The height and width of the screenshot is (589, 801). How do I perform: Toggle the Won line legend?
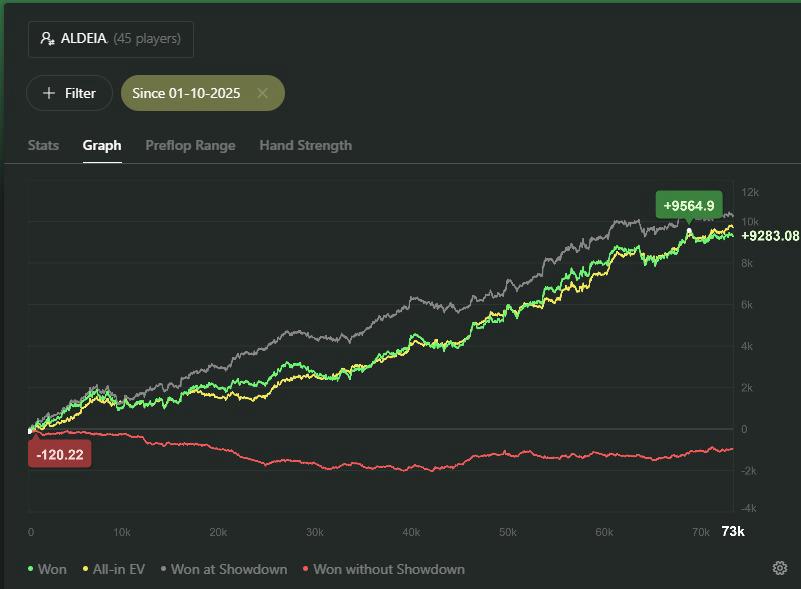point(52,569)
